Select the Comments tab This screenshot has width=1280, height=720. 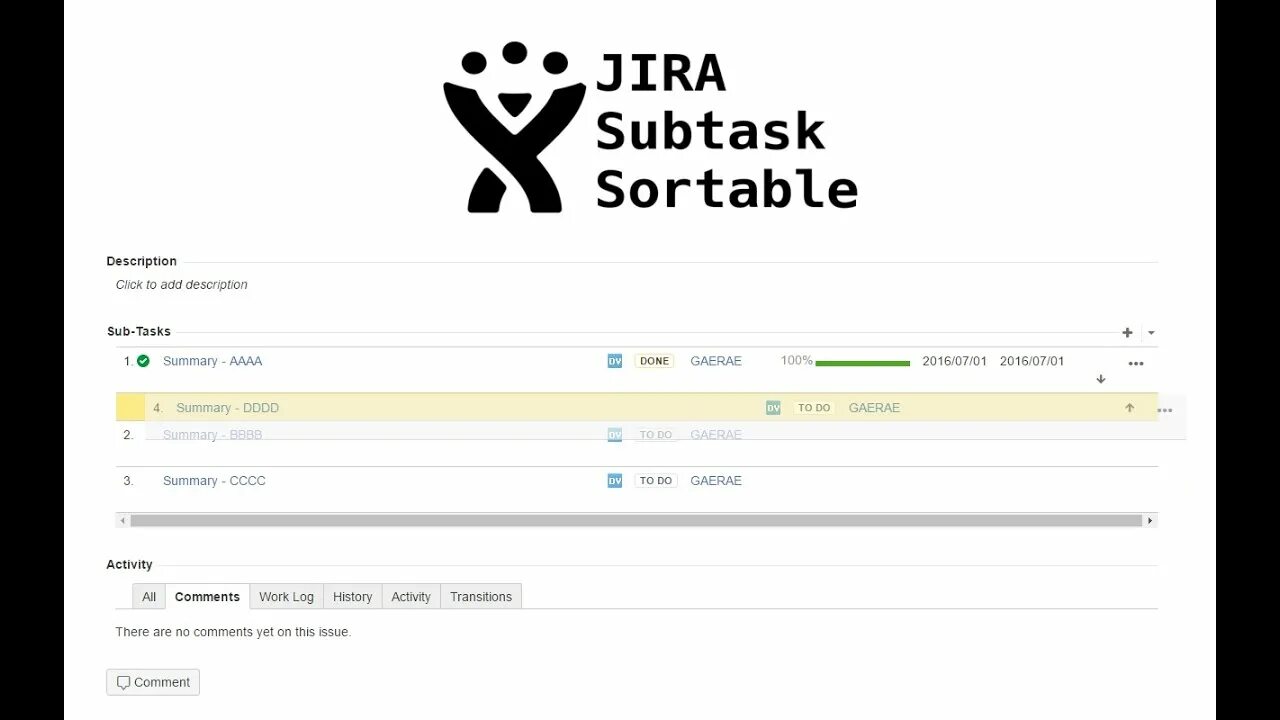point(207,597)
